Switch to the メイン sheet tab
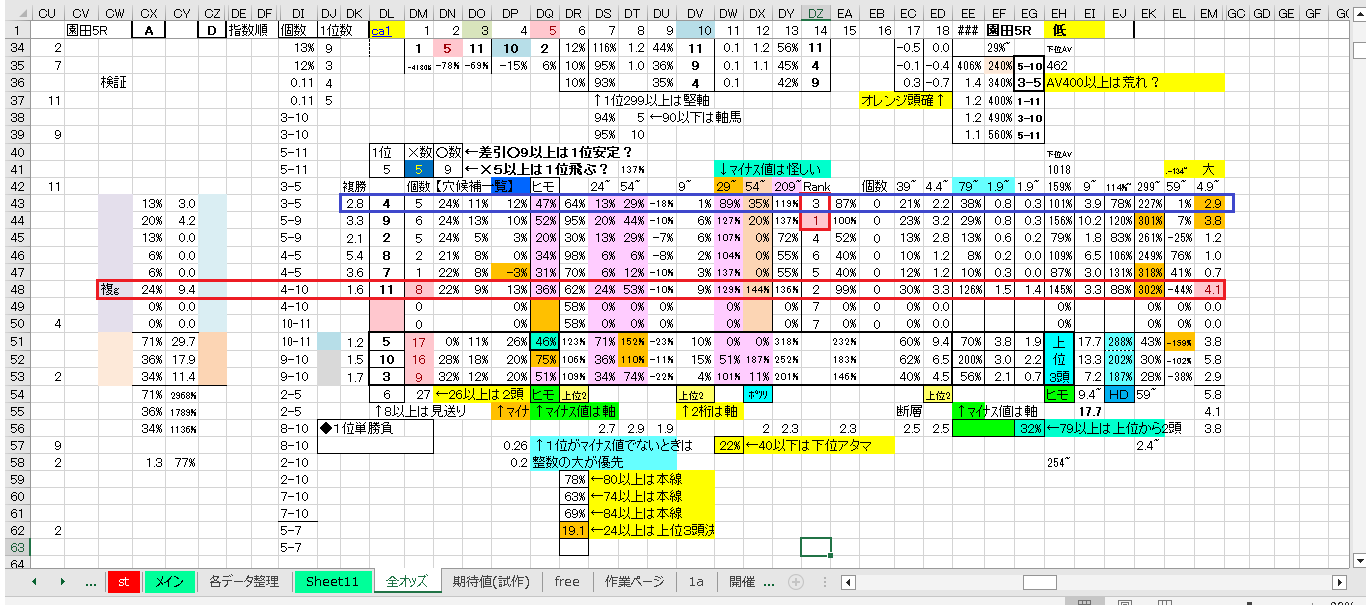 [169, 582]
